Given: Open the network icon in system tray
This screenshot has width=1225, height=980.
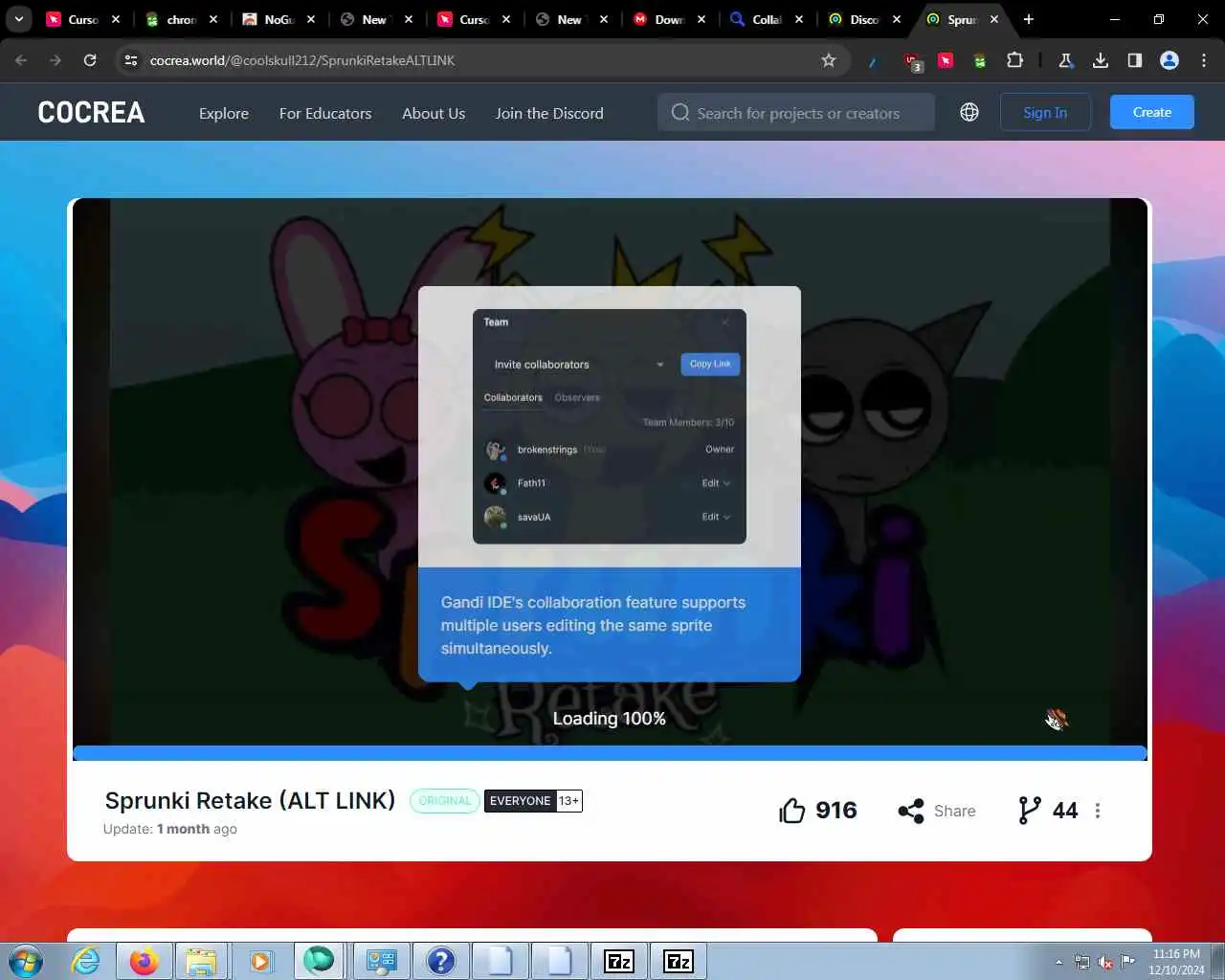Looking at the screenshot, I should pos(1082,962).
